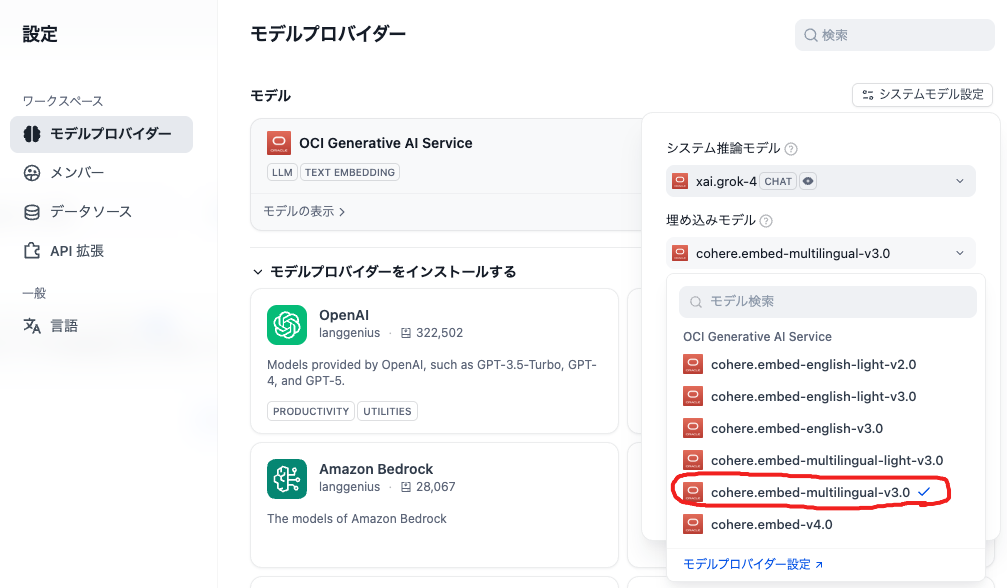Click the Oracle icon beside cohere.embed-english-v3.0

pyautogui.click(x=692, y=428)
